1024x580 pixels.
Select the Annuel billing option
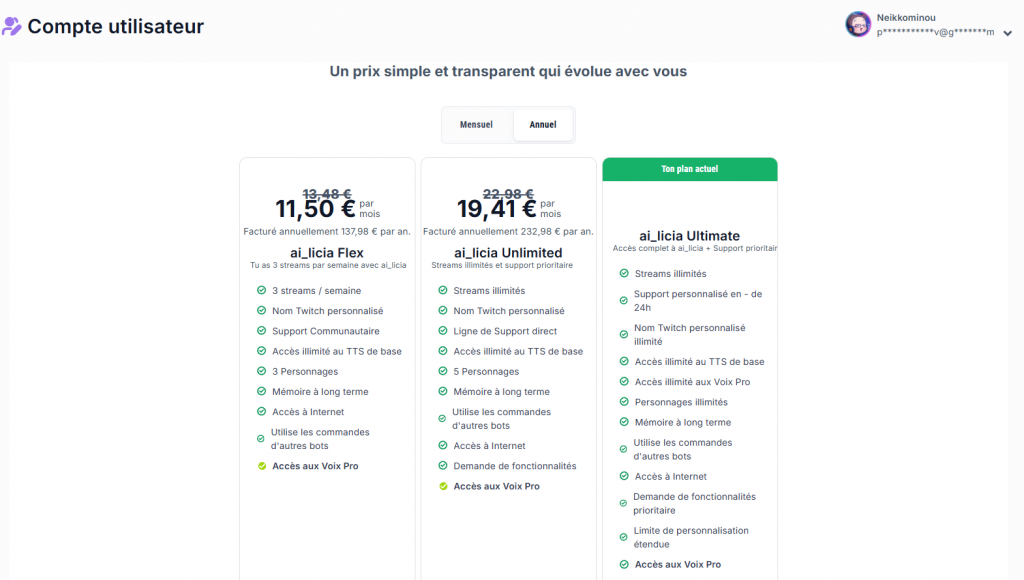tap(543, 125)
